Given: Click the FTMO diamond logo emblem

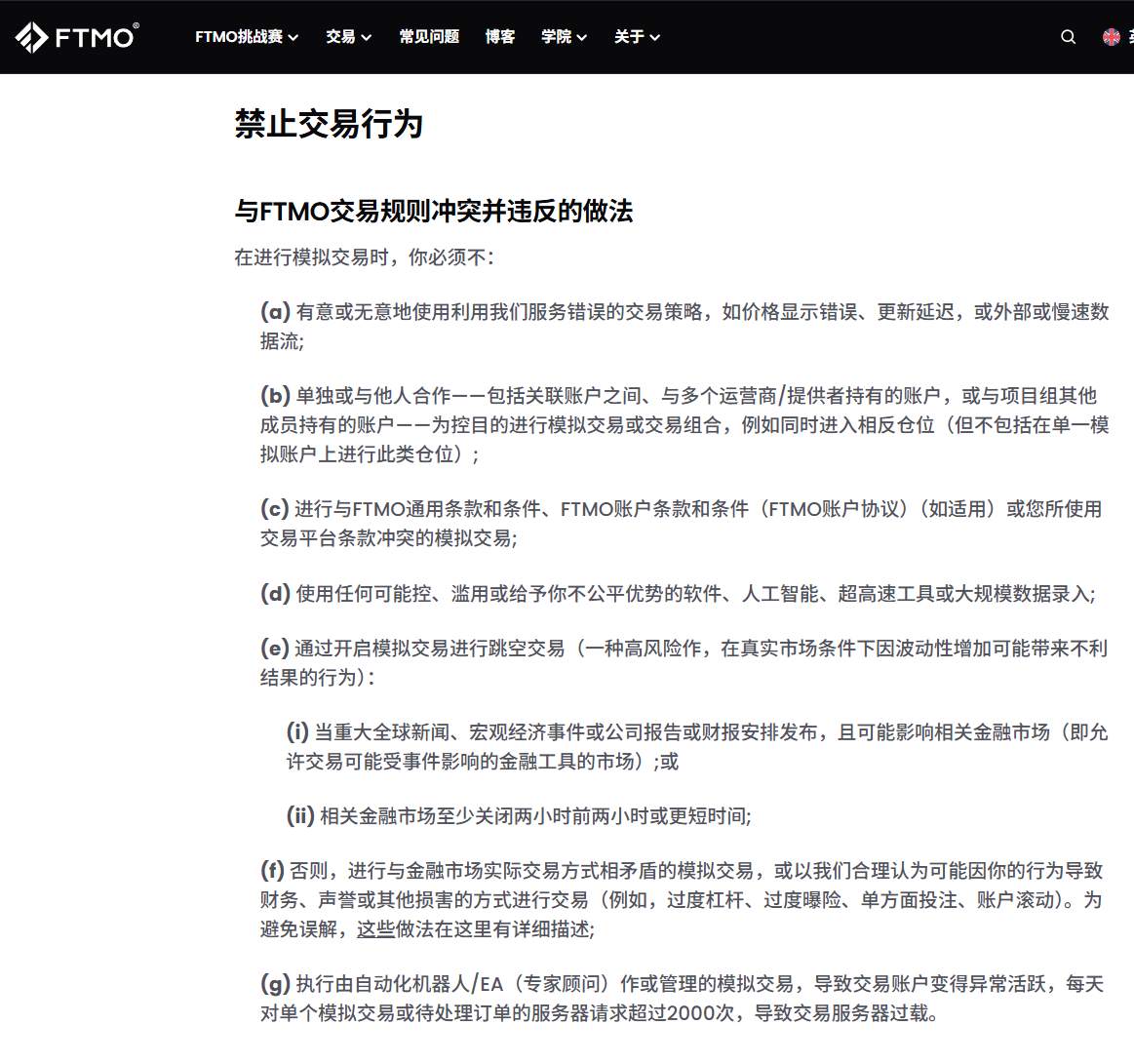Looking at the screenshot, I should (30, 37).
